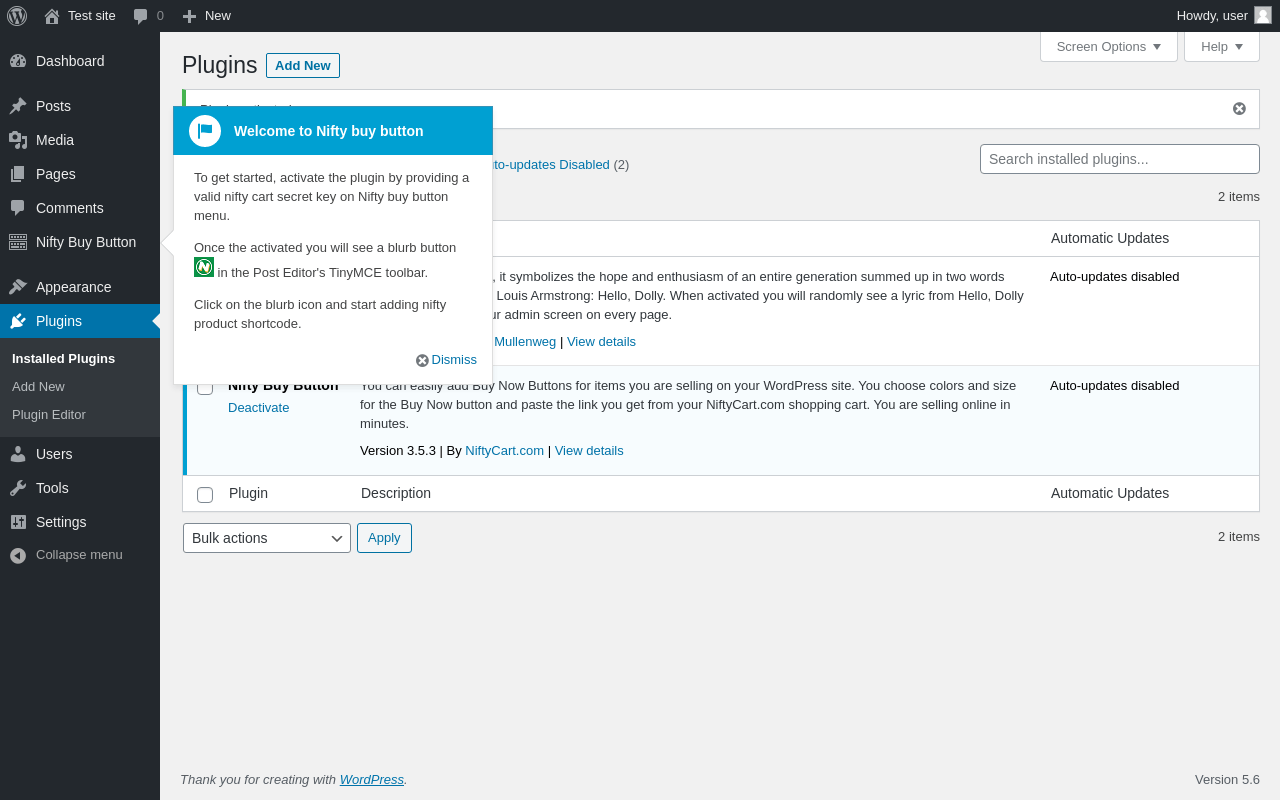
Task: Click the Nifty Buy Button keyboard icon
Action: tap(18, 242)
